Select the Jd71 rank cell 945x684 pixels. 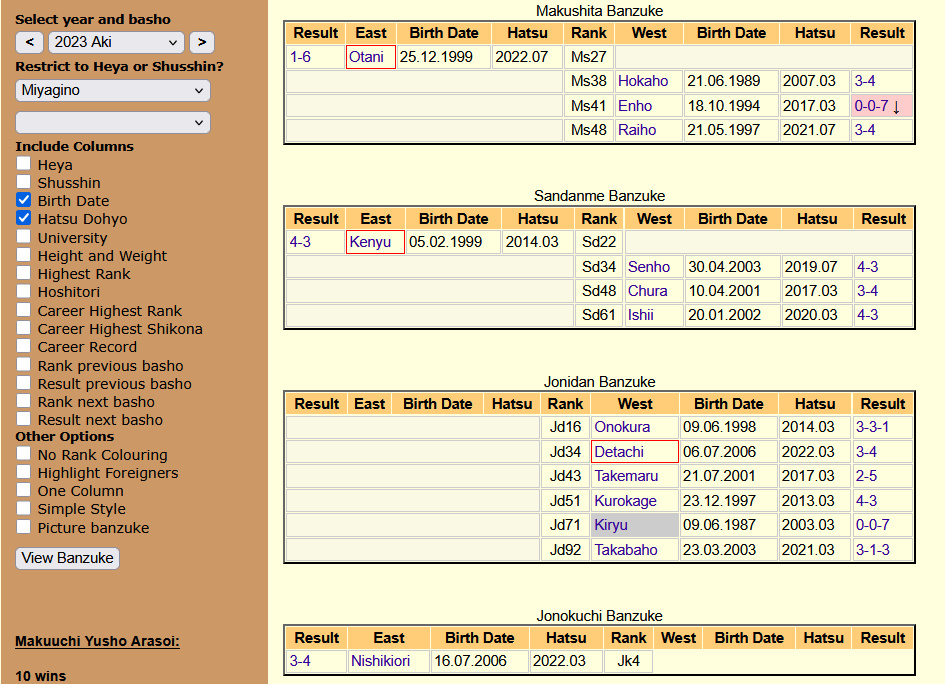click(x=565, y=525)
